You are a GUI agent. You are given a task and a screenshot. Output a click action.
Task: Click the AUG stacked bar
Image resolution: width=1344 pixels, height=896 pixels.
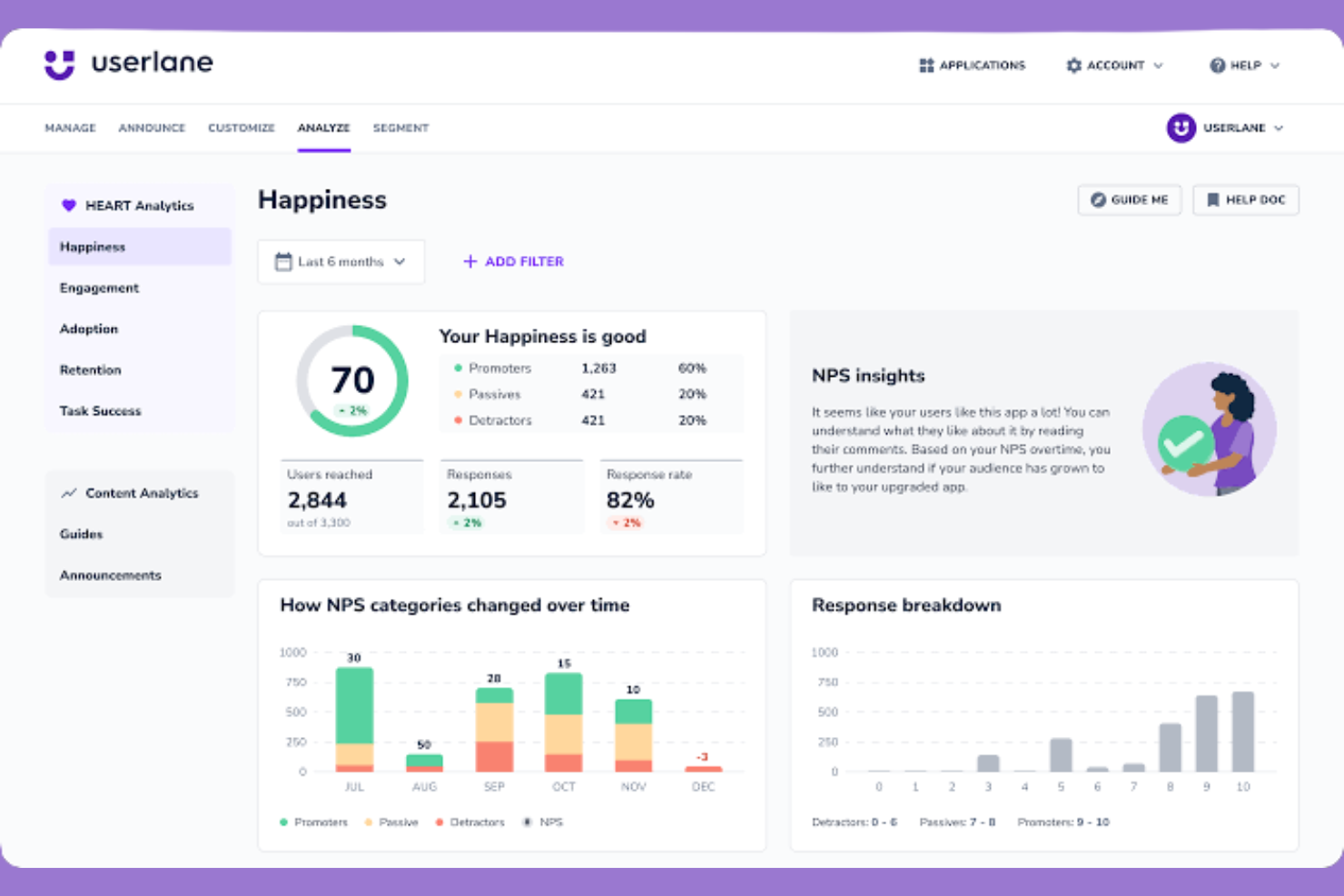424,763
